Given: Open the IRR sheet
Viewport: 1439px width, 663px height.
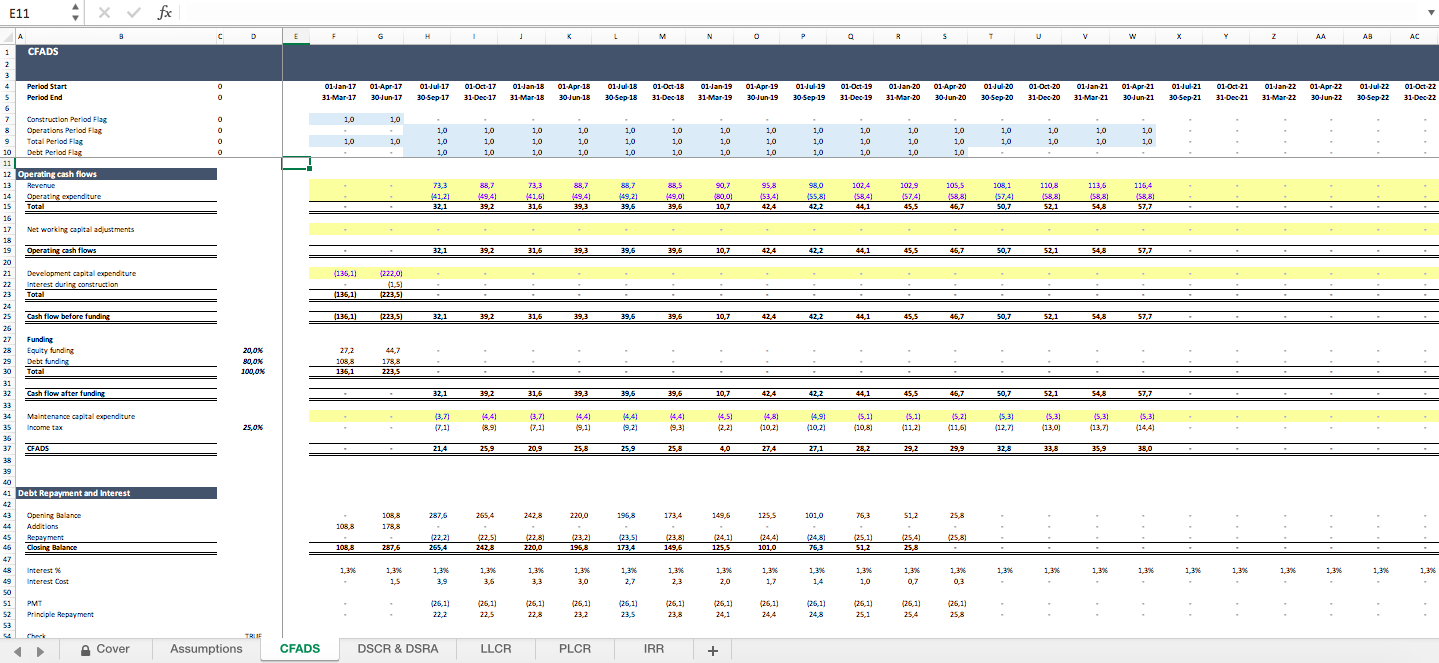Looking at the screenshot, I should [x=652, y=649].
